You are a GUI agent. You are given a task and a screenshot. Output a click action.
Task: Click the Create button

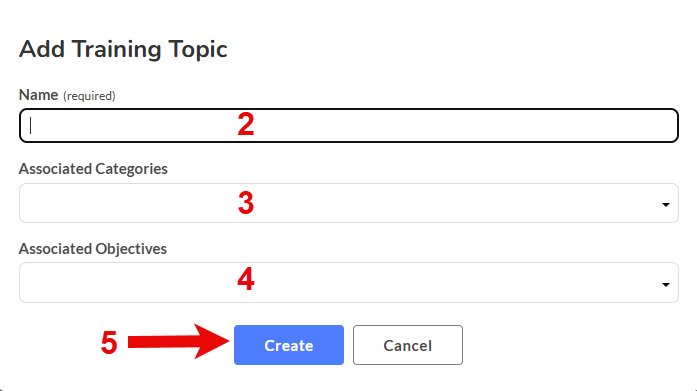(289, 345)
